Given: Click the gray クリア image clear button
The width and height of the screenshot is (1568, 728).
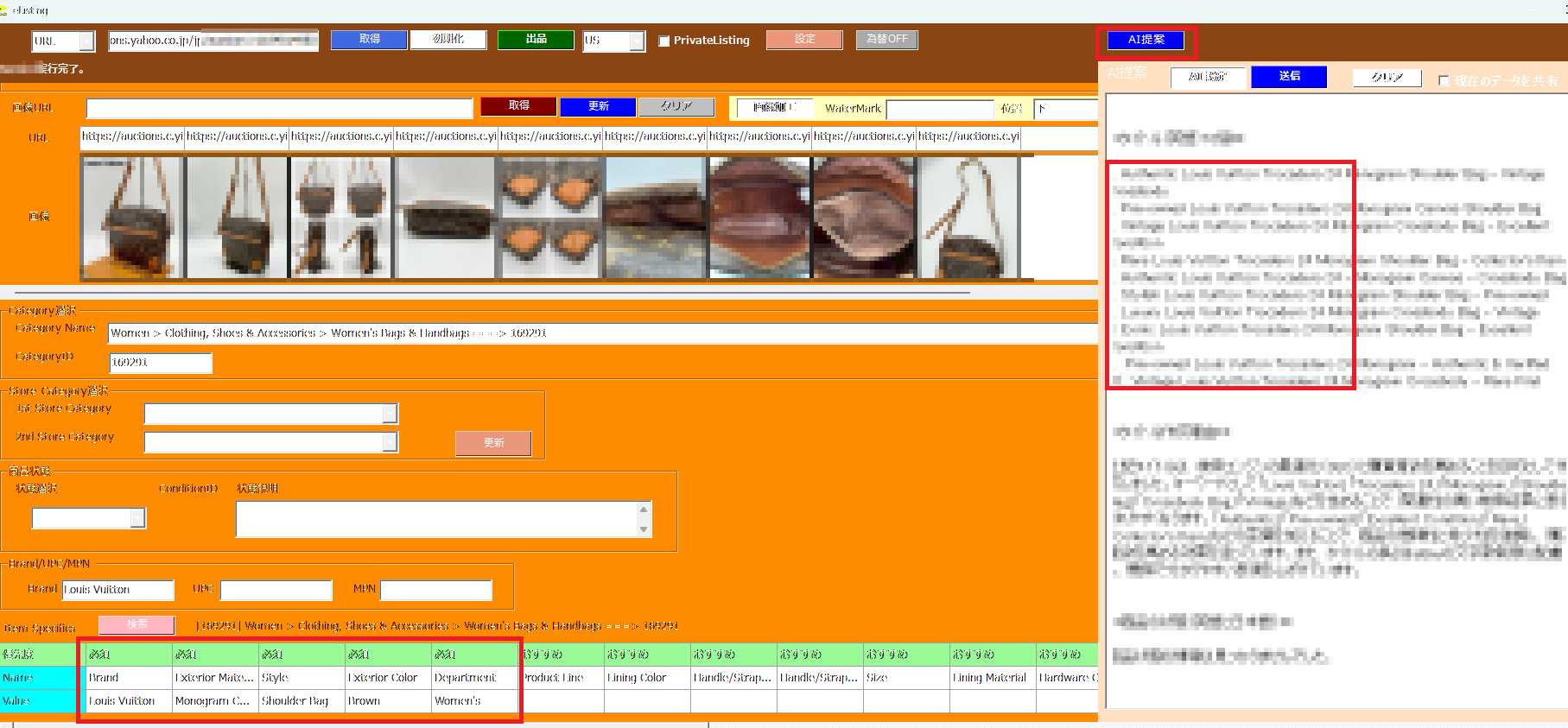Looking at the screenshot, I should tap(676, 106).
